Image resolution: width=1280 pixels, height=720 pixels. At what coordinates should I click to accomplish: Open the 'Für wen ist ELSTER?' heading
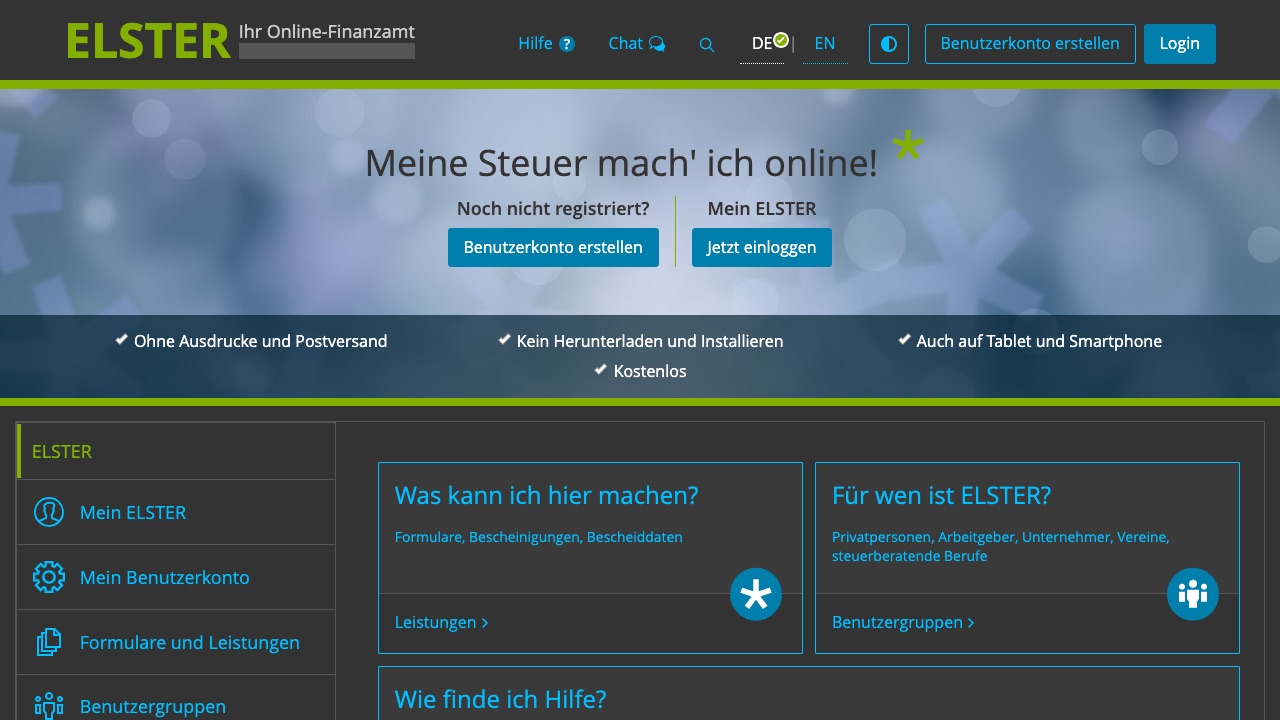coord(941,496)
